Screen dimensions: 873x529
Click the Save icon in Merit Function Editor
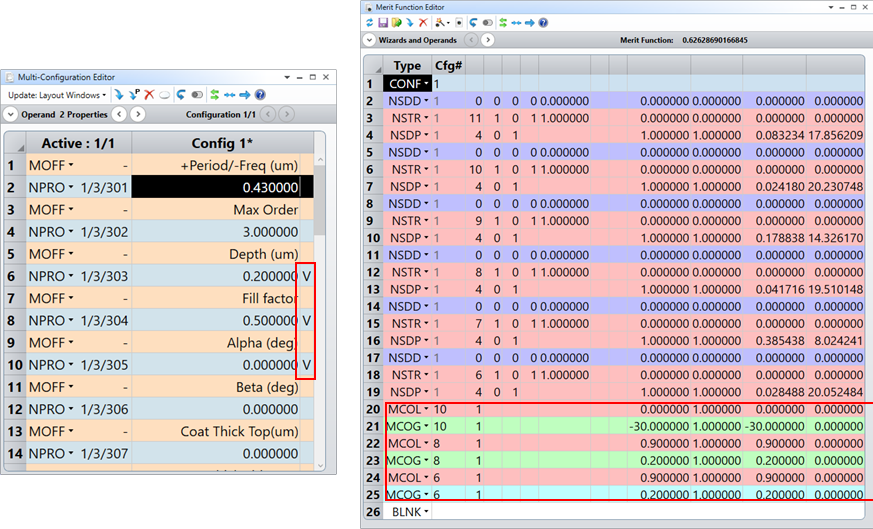click(383, 22)
